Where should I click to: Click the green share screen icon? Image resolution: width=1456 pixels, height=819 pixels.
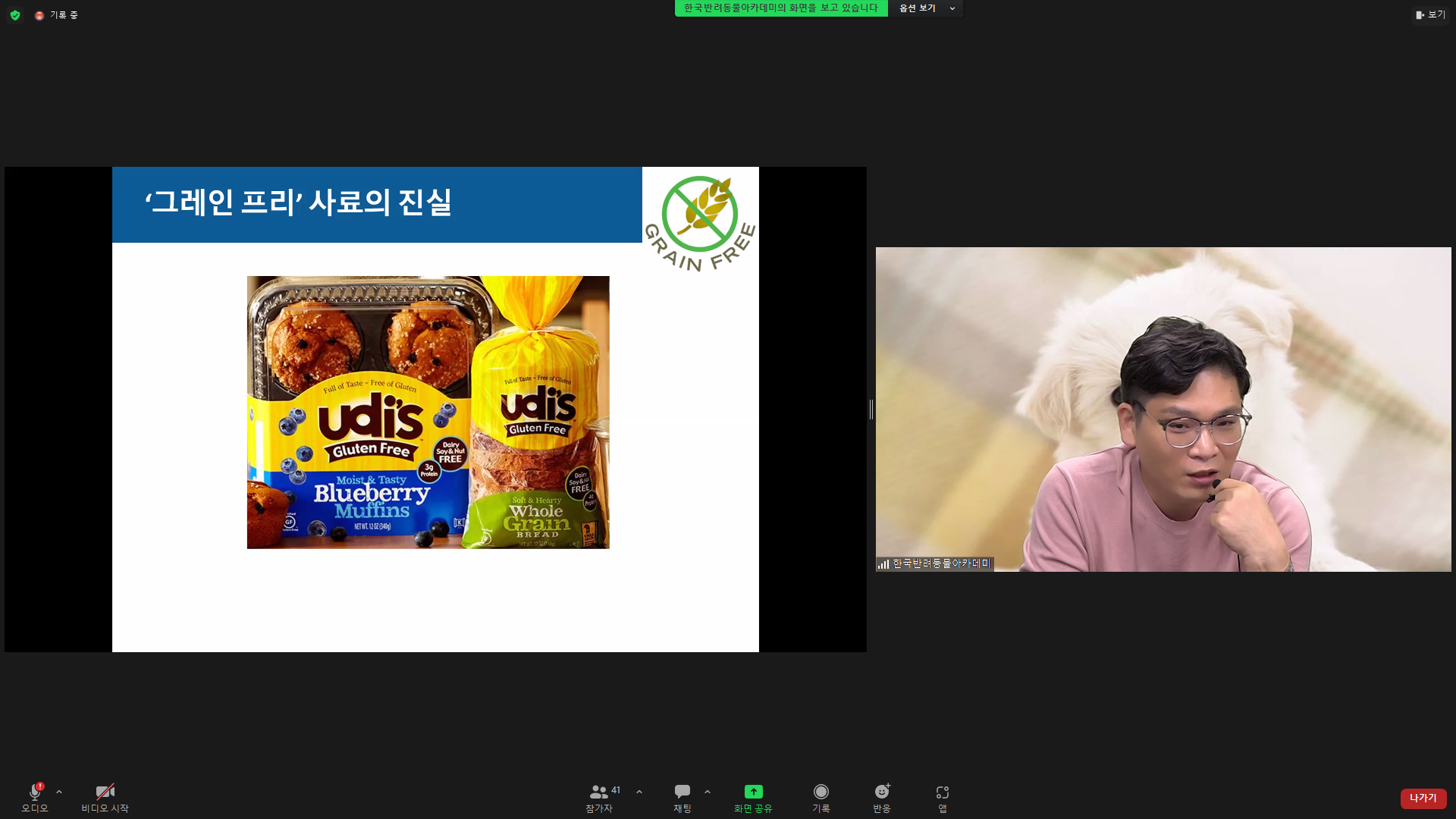(x=753, y=792)
